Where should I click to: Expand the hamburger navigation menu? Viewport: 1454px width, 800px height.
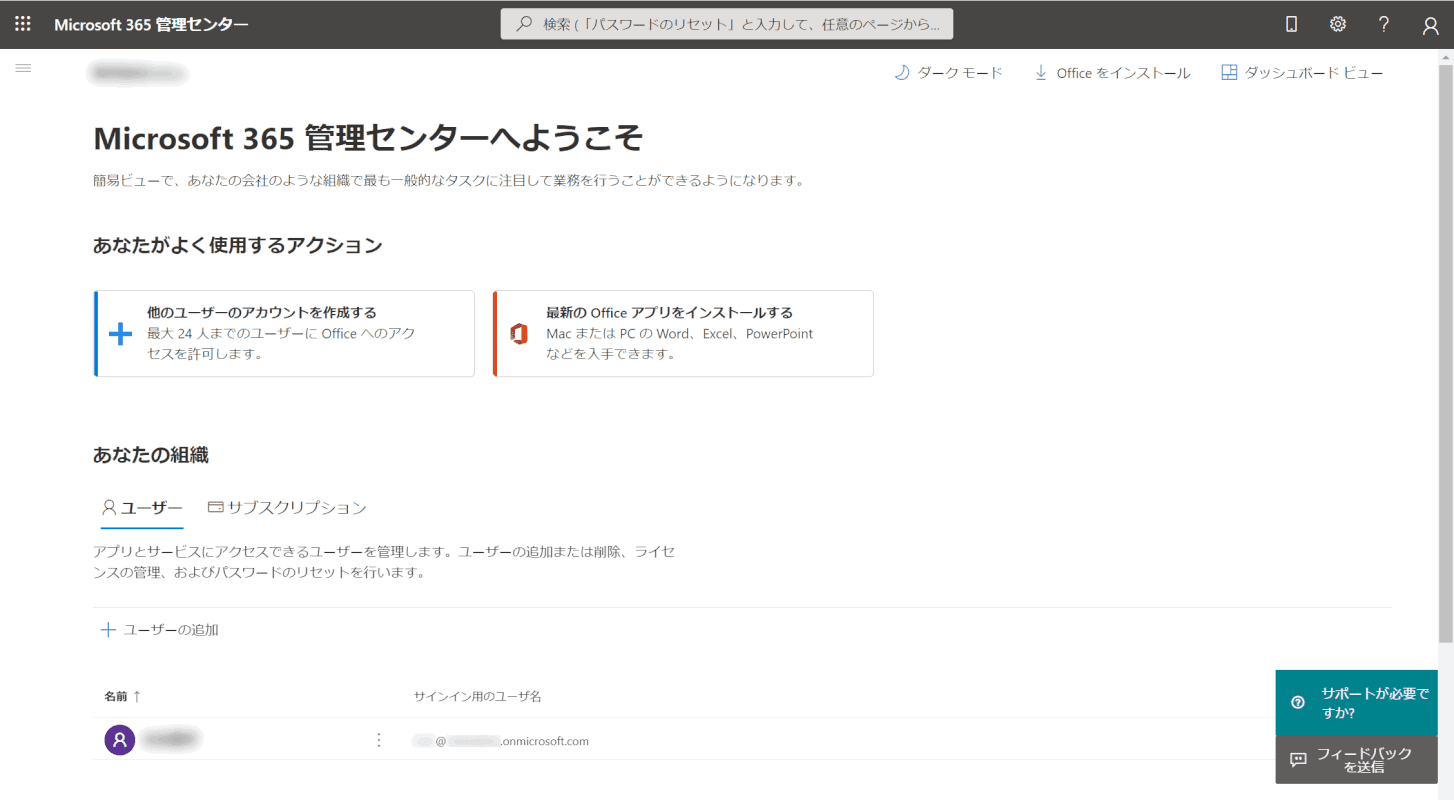[23, 68]
